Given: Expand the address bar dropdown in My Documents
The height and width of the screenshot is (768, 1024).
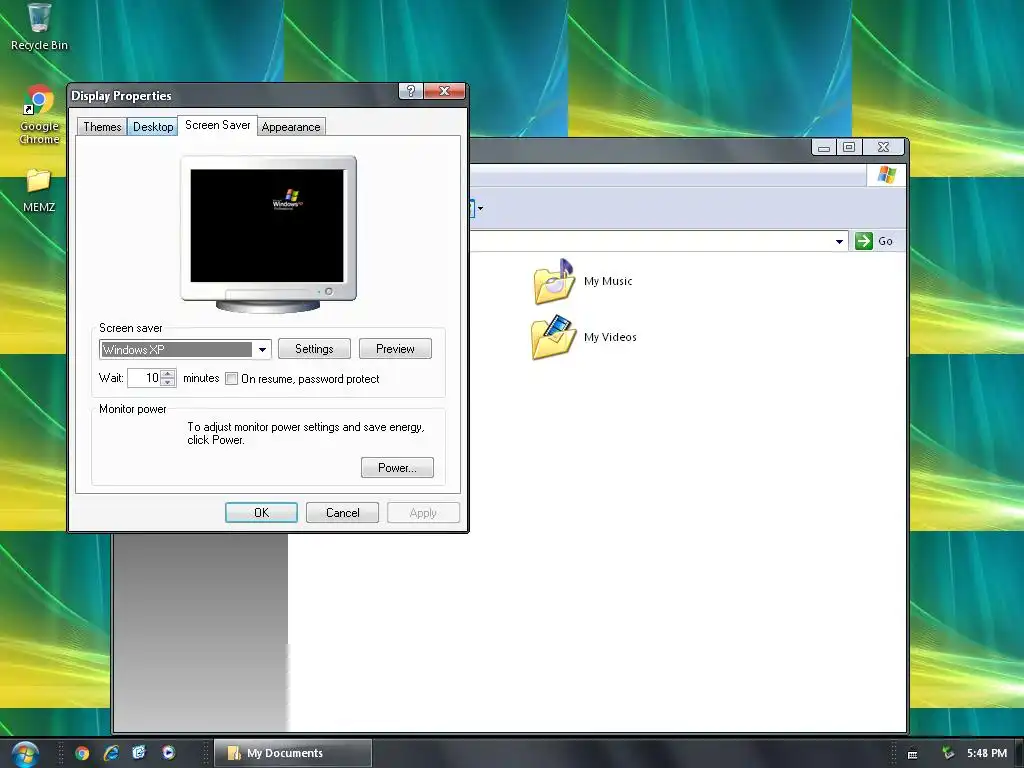Looking at the screenshot, I should [x=839, y=242].
